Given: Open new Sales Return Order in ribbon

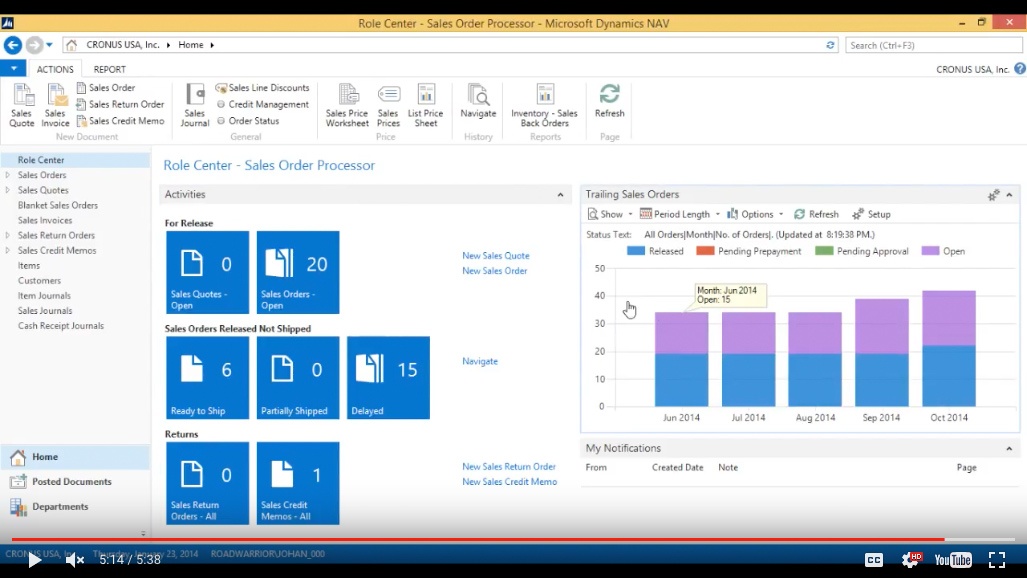Looking at the screenshot, I should coord(120,104).
